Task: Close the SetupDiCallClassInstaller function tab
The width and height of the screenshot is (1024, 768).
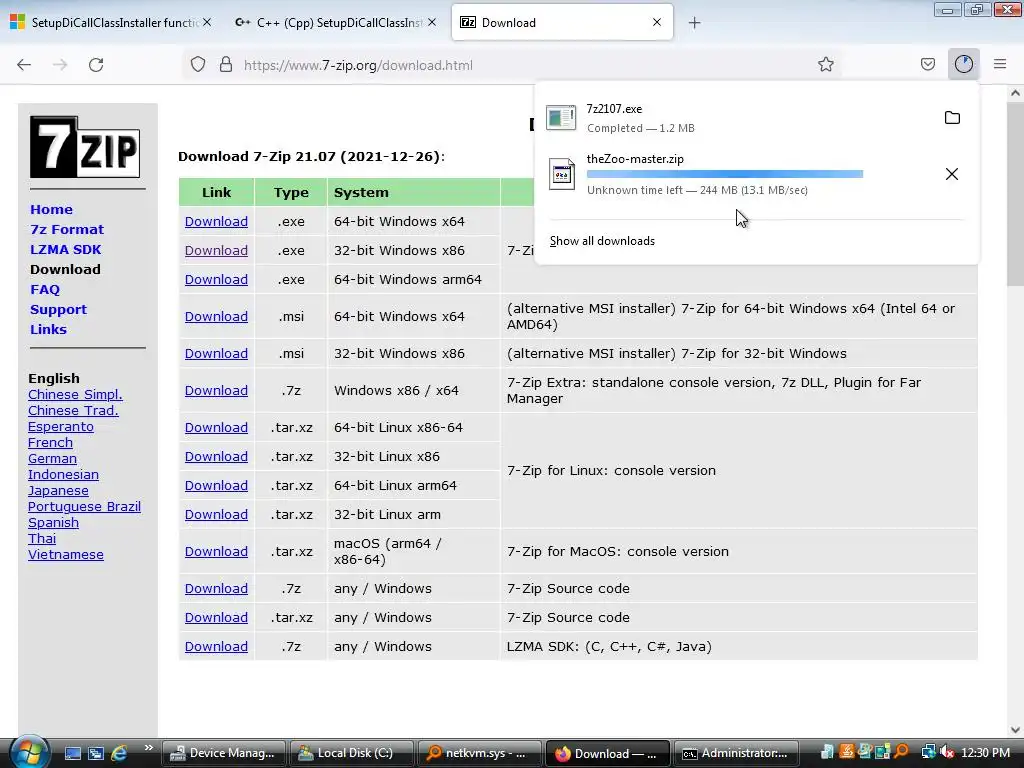Action: click(x=207, y=22)
